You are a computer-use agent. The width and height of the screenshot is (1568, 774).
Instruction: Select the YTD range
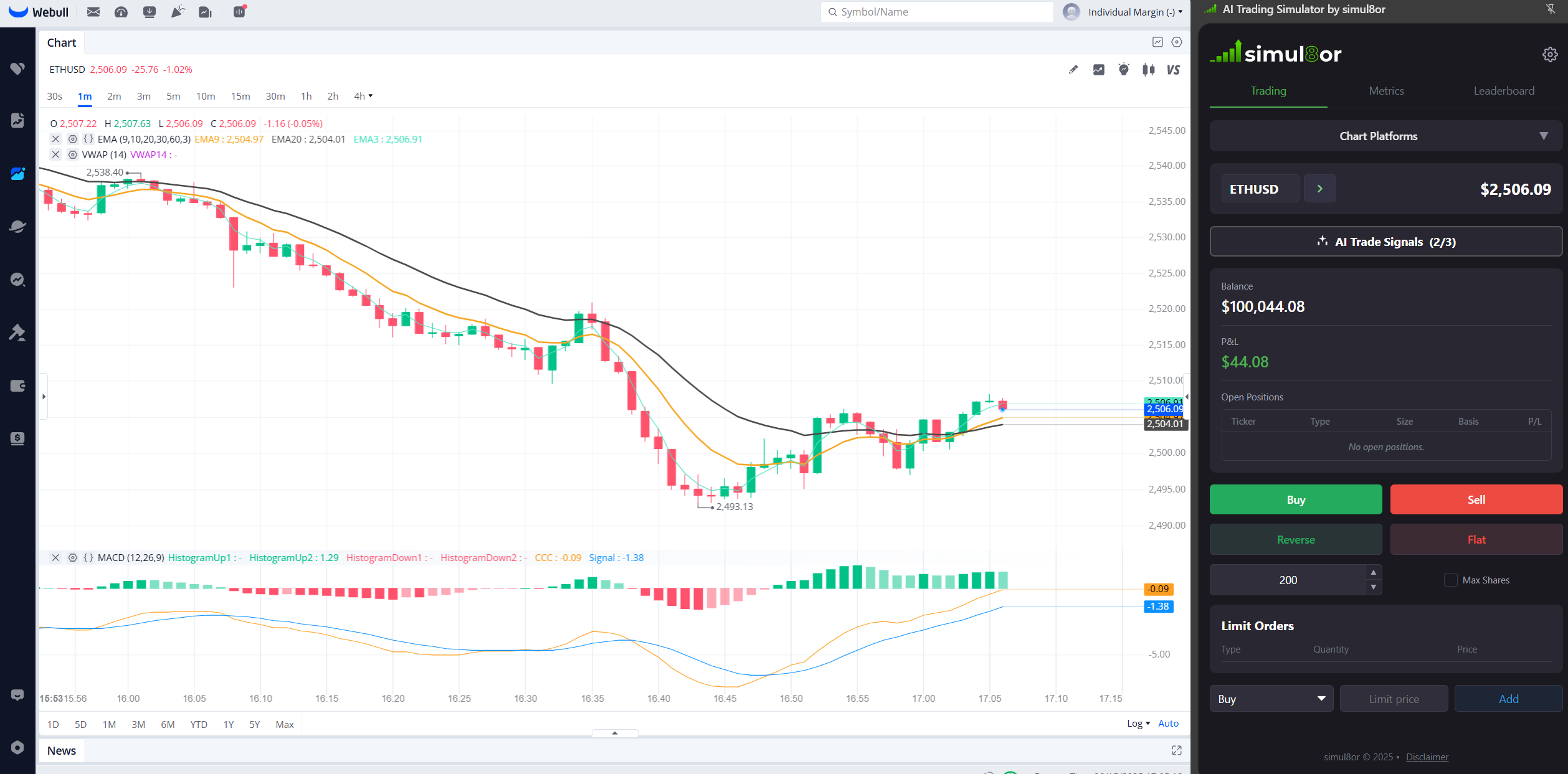[x=199, y=724]
